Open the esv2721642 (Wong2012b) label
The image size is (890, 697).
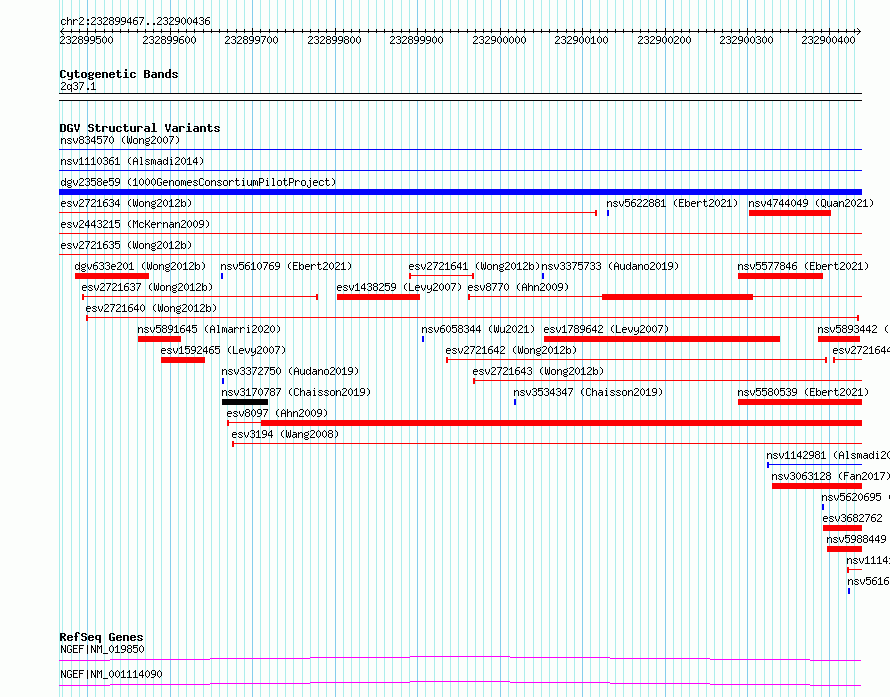tap(511, 350)
